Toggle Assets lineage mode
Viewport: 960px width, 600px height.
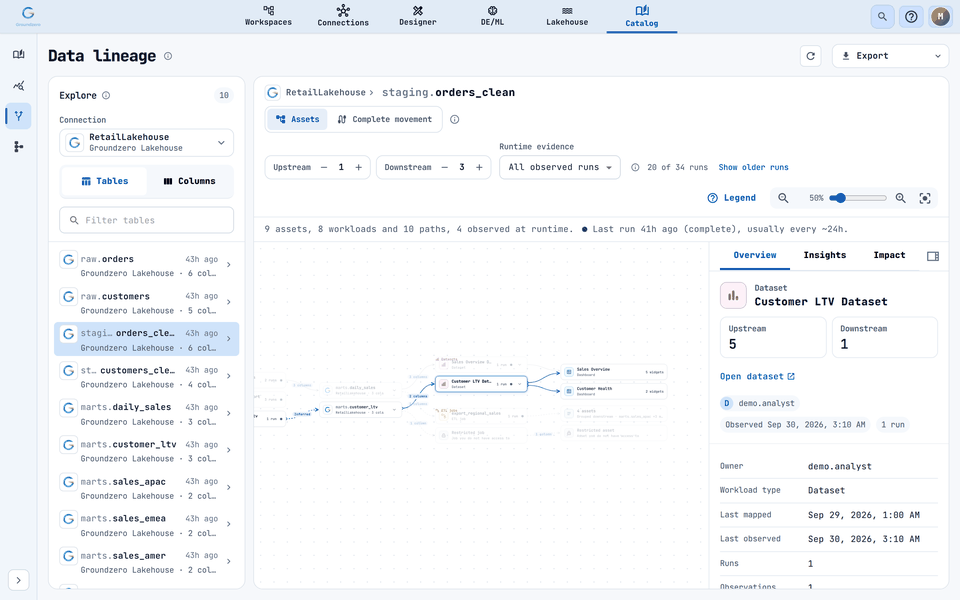click(x=298, y=119)
